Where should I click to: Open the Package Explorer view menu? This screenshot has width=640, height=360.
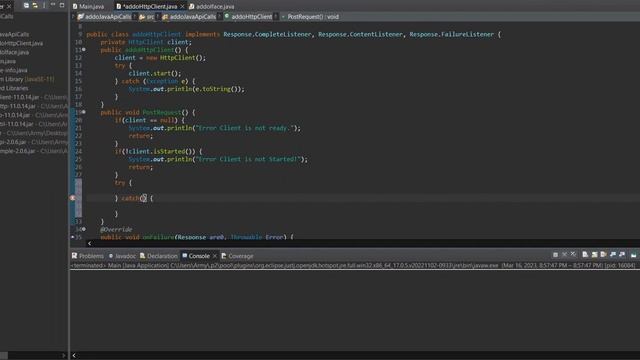click(x=44, y=5)
